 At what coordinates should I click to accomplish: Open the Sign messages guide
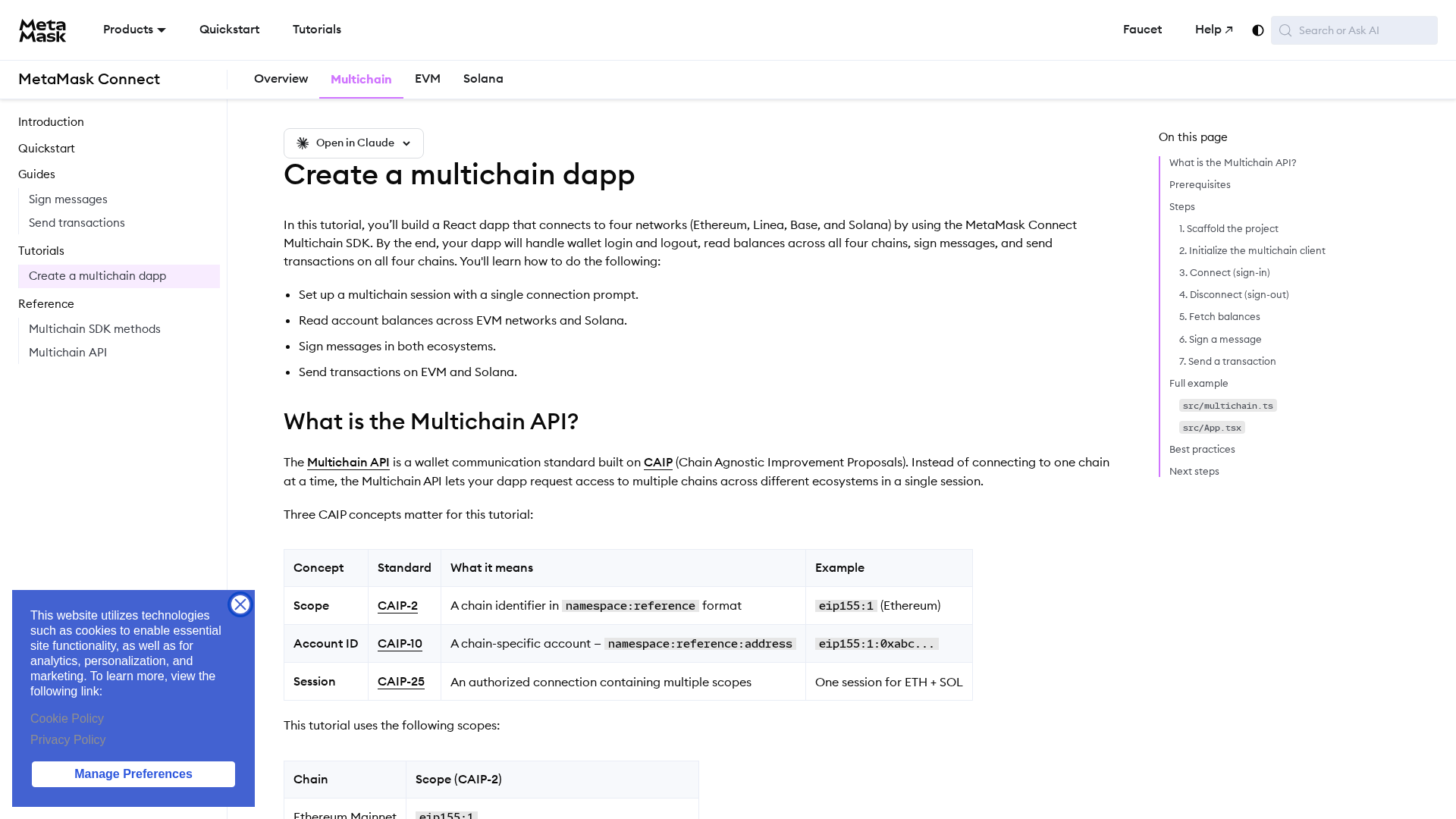(68, 199)
